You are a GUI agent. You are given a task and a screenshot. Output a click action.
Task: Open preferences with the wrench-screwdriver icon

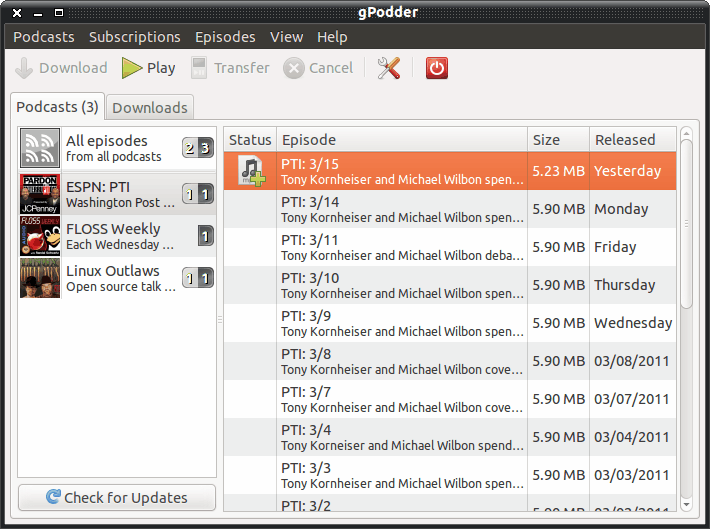[x=388, y=68]
